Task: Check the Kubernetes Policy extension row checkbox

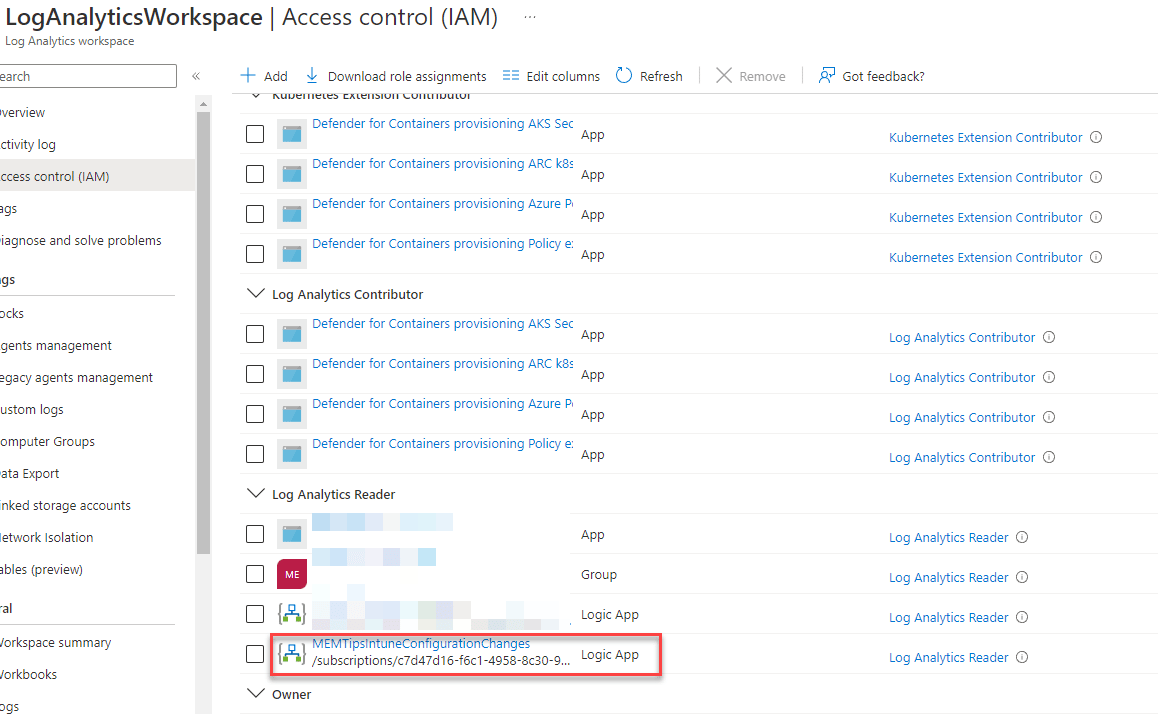Action: point(255,254)
